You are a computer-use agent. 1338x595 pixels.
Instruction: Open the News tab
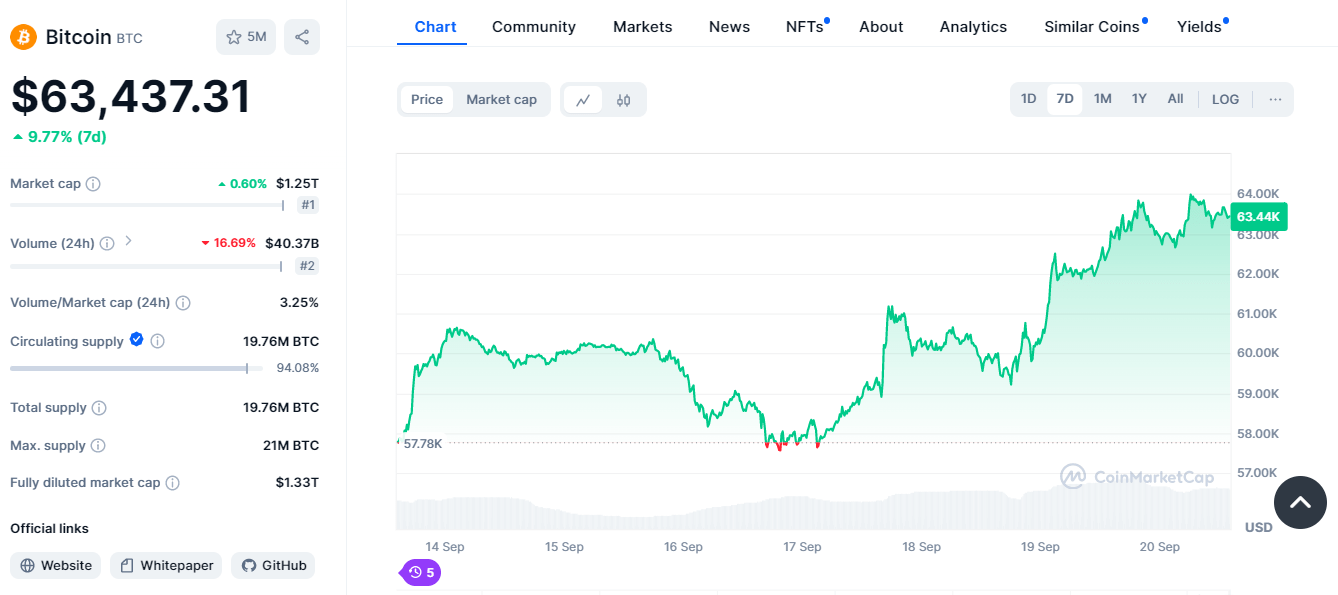729,27
